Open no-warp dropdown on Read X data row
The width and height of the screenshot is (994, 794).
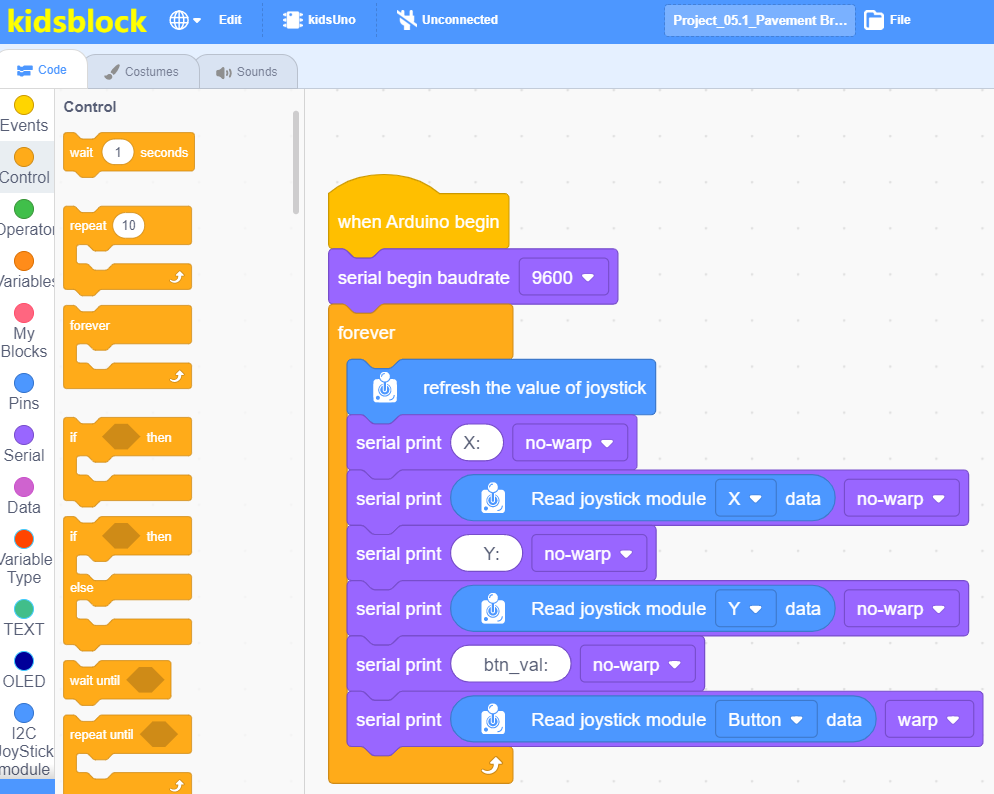(901, 499)
